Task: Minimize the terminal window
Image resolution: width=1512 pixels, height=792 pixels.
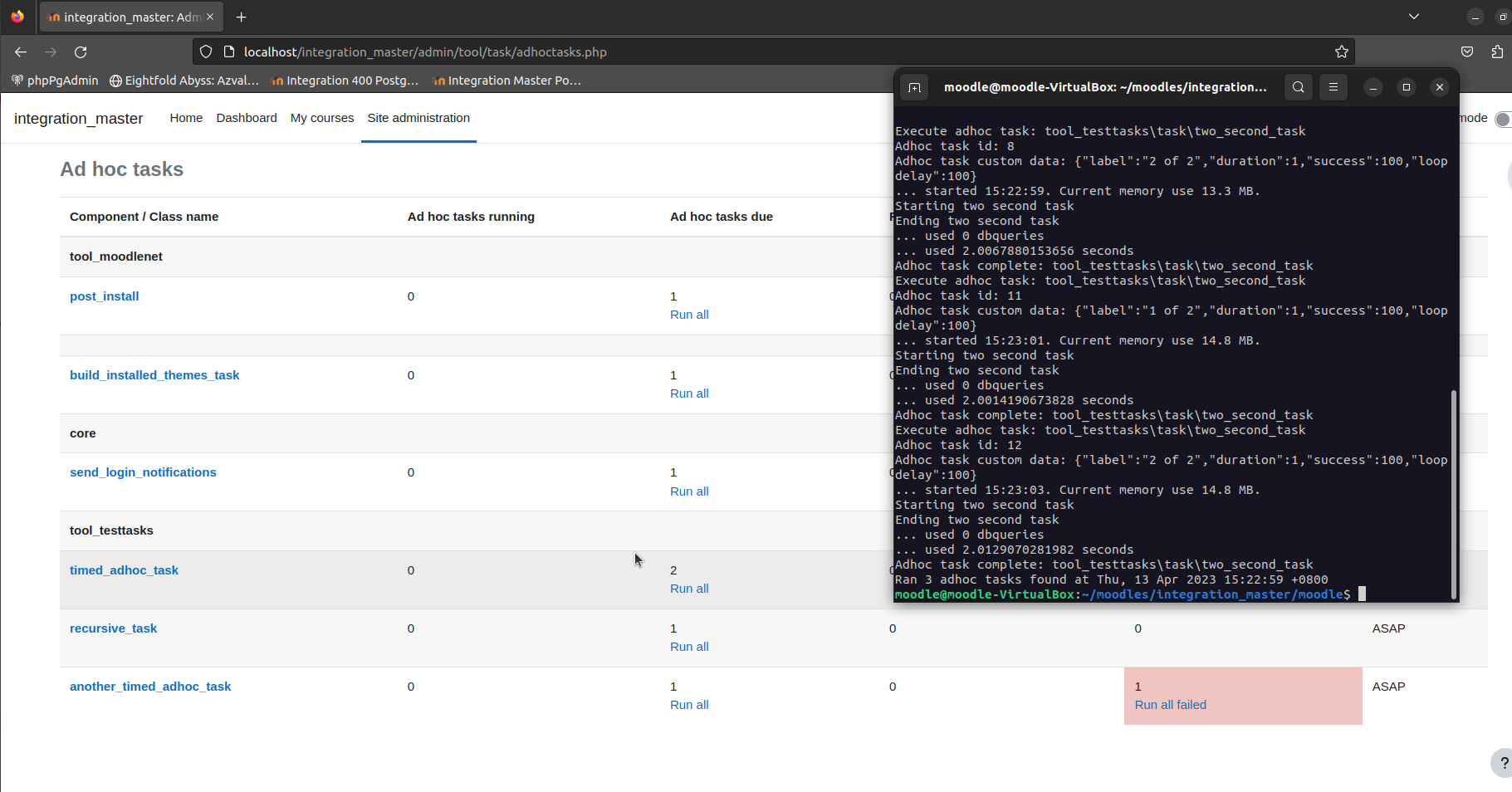Action: tap(1373, 87)
